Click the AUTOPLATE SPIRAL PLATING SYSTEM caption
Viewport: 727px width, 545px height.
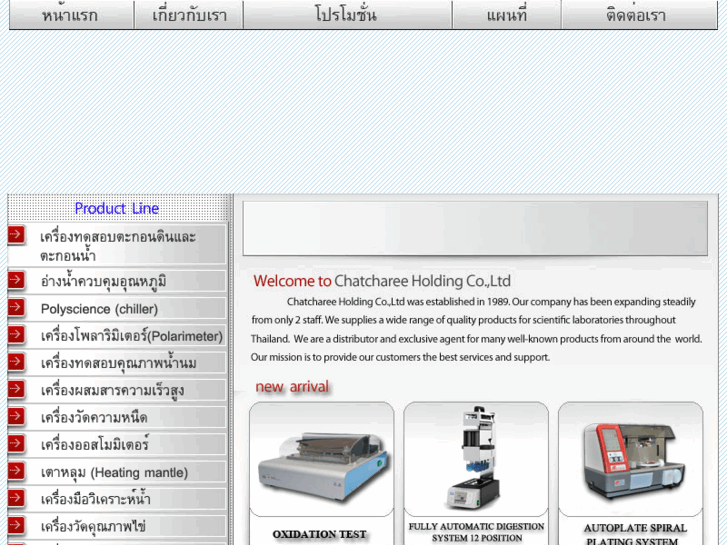[635, 534]
